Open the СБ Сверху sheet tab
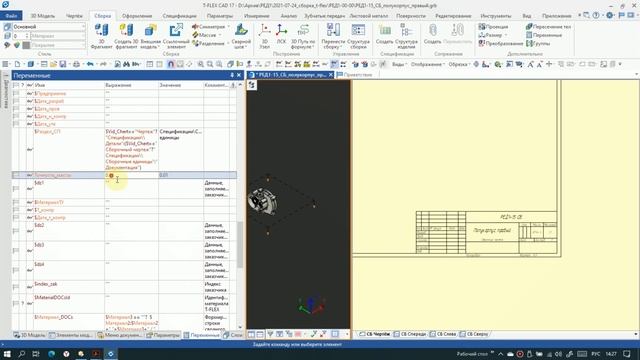The image size is (640, 360). pos(474,334)
